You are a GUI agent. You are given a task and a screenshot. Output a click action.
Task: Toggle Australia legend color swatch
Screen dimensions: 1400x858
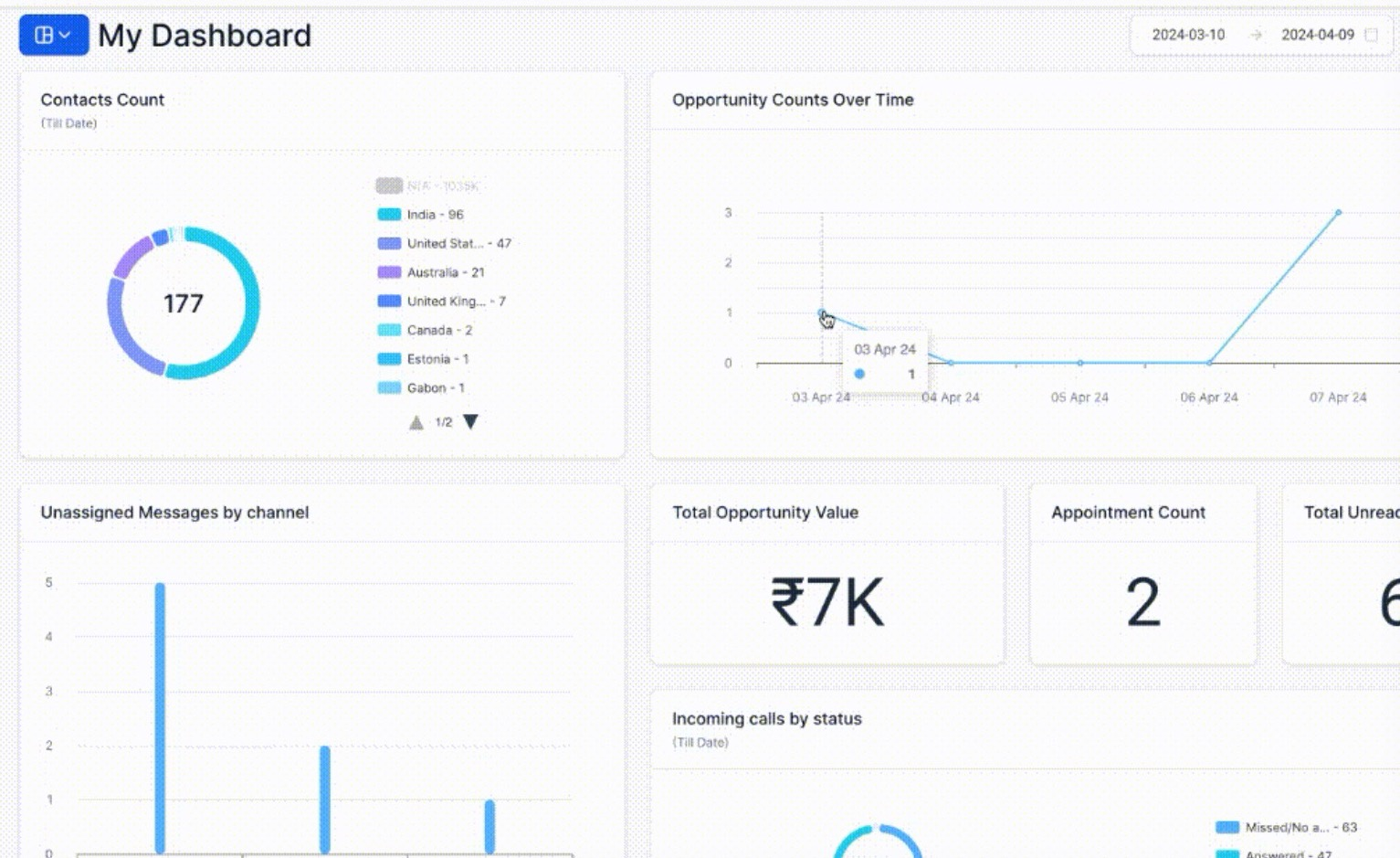[x=389, y=272]
